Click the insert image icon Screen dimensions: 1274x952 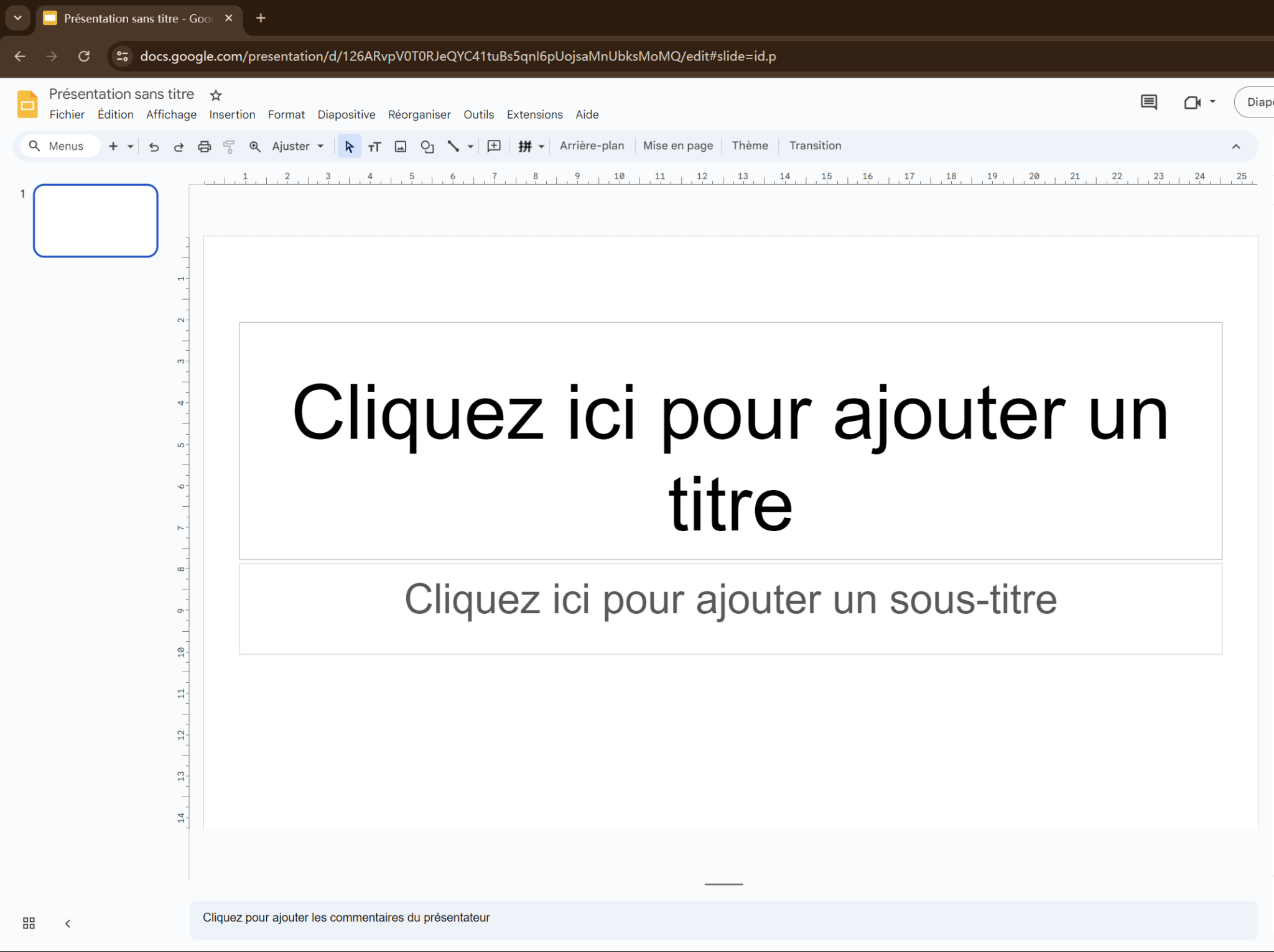pos(401,147)
